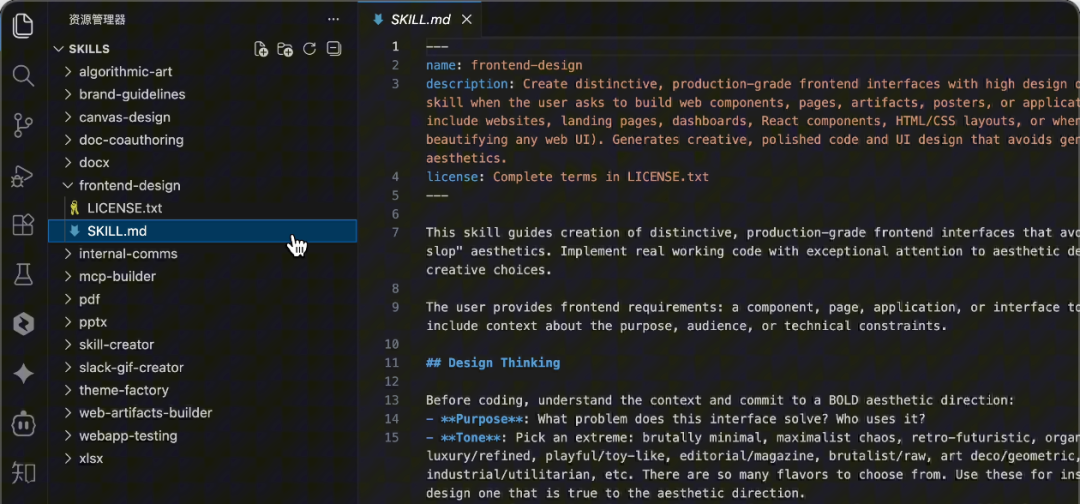
Task: Click New Folder icon in SKILLS header
Action: click(284, 49)
